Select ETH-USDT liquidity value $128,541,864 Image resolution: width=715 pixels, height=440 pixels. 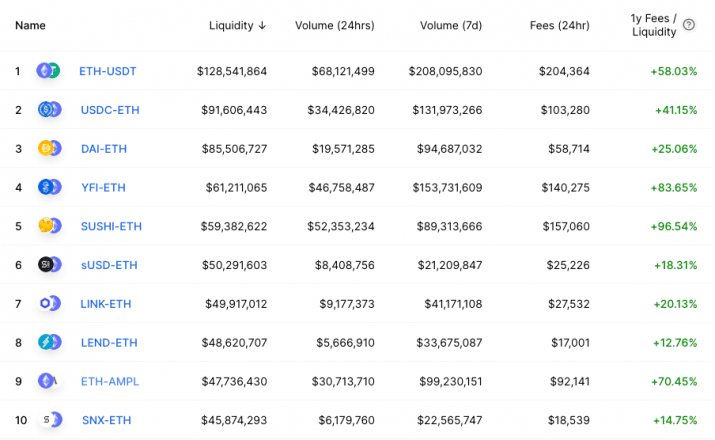pyautogui.click(x=232, y=71)
